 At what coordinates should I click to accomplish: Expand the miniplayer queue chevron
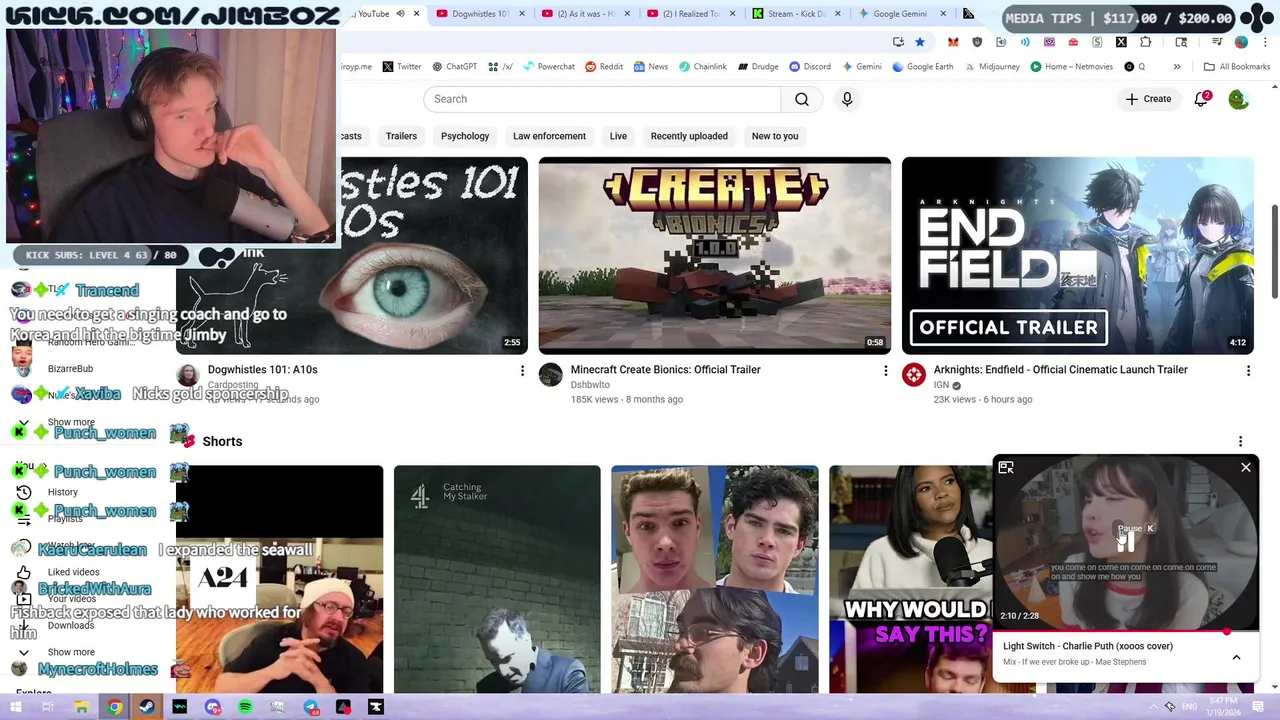click(1236, 657)
